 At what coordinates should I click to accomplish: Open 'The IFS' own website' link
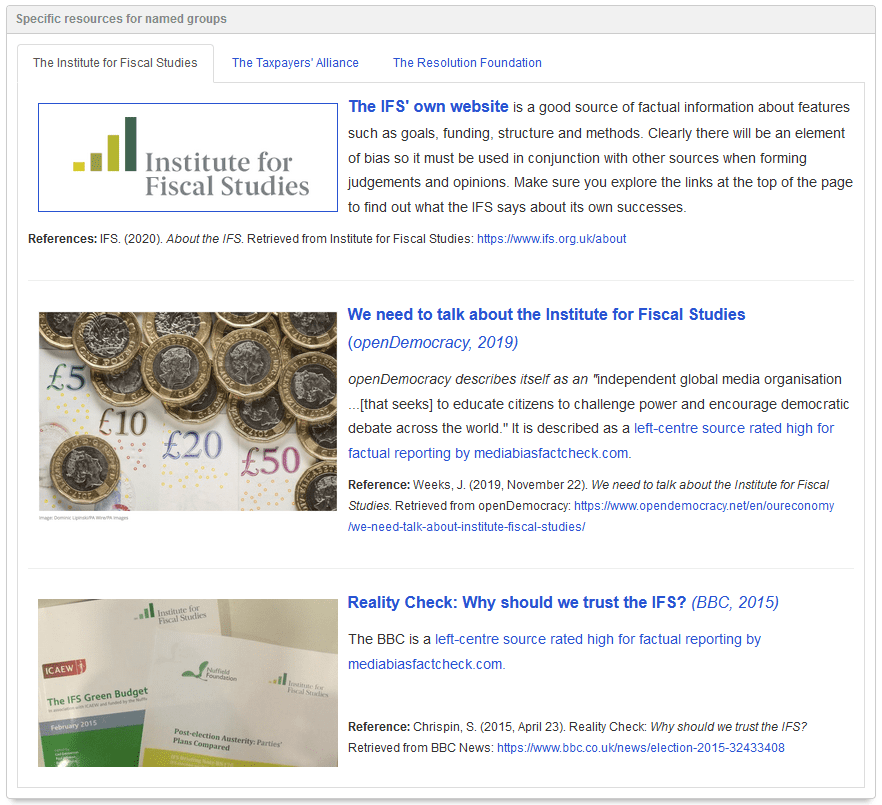428,106
